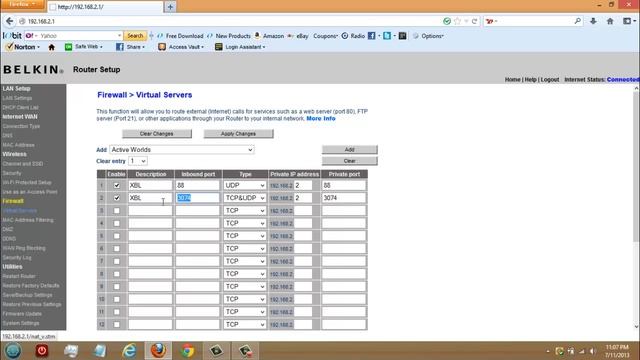The width and height of the screenshot is (640, 360).
Task: Launch Internet Explorer from the taskbar
Action: 129,351
